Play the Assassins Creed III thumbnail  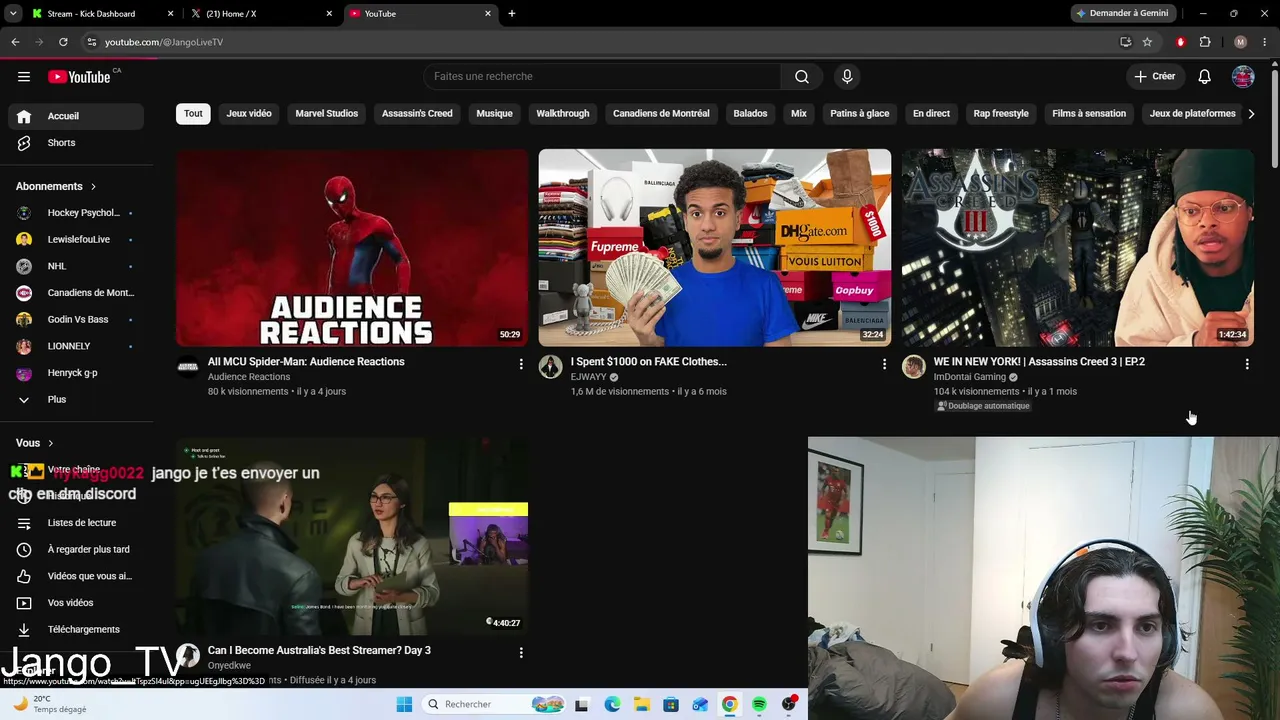[1078, 248]
